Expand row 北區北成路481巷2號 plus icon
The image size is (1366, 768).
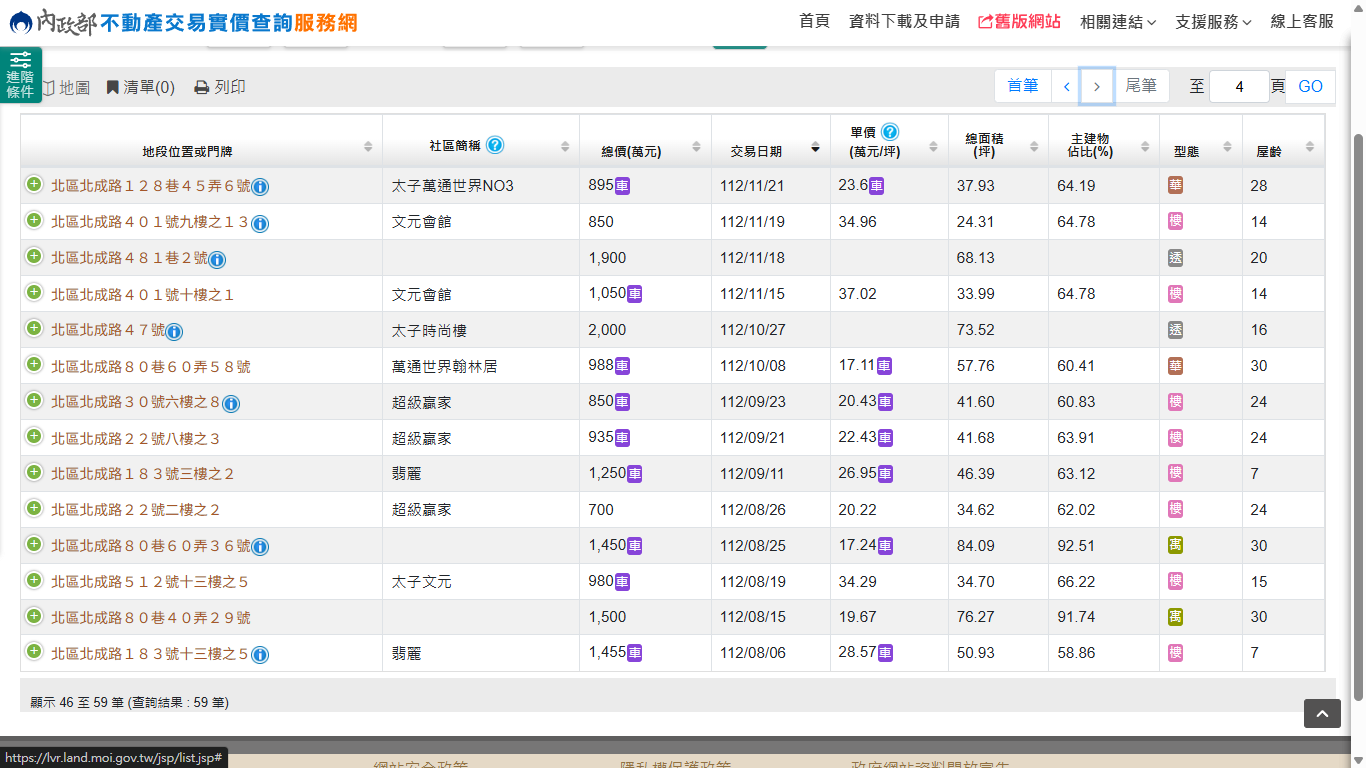coord(34,256)
